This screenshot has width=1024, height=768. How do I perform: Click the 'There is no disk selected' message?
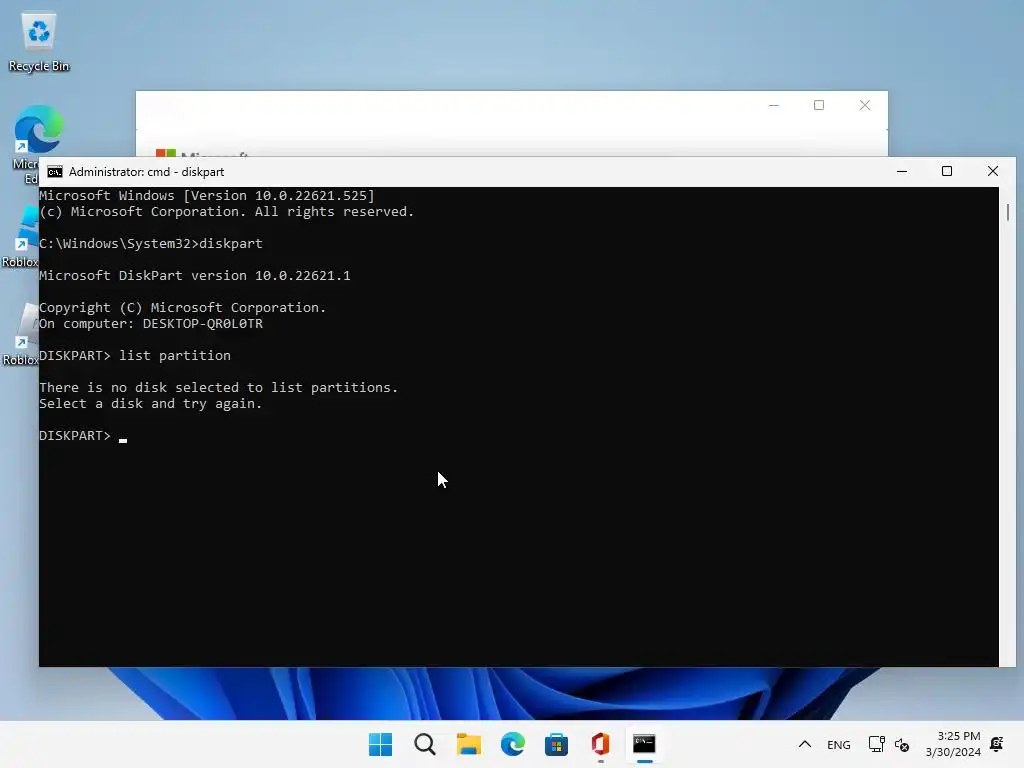(x=218, y=387)
